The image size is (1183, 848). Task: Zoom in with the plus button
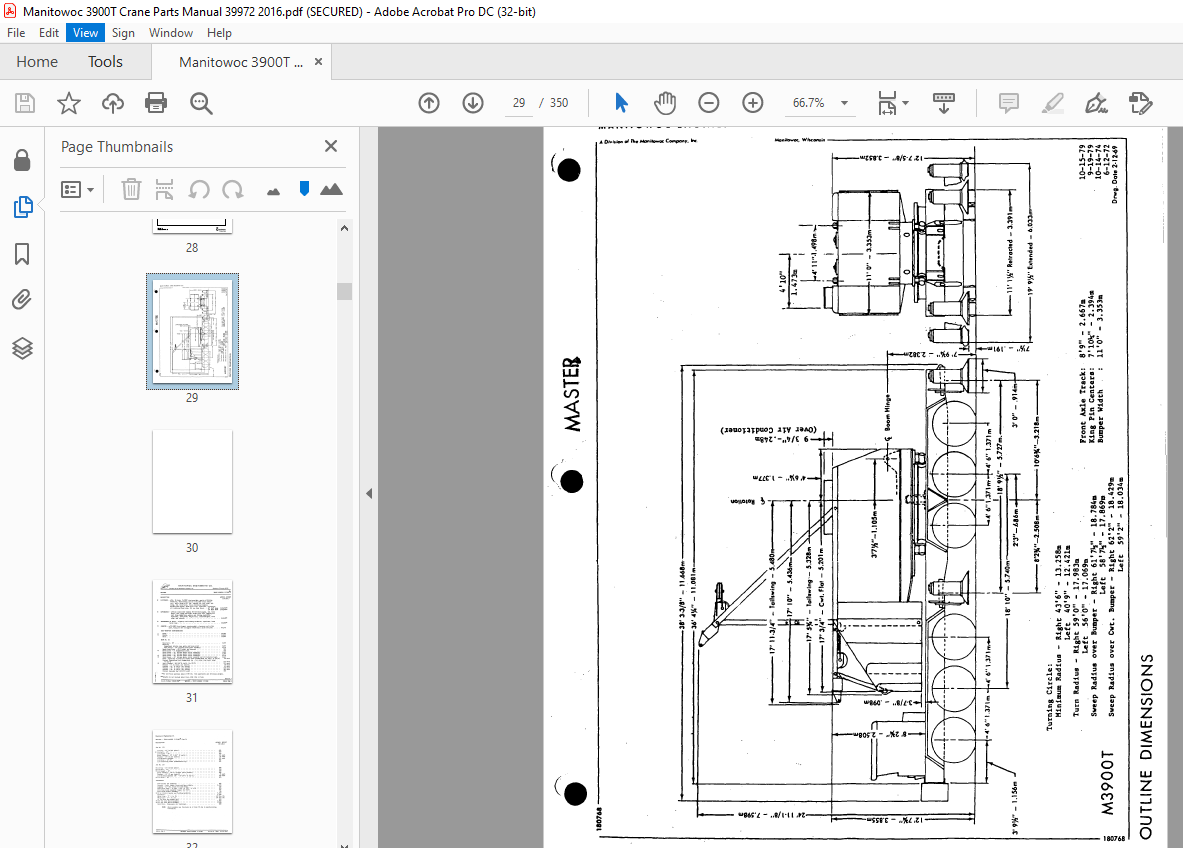[752, 103]
